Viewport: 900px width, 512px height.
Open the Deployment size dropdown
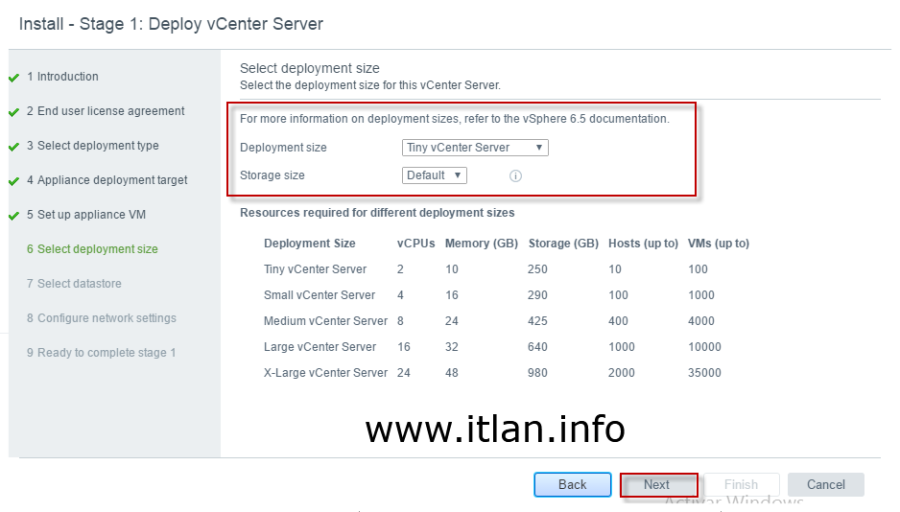(x=475, y=147)
